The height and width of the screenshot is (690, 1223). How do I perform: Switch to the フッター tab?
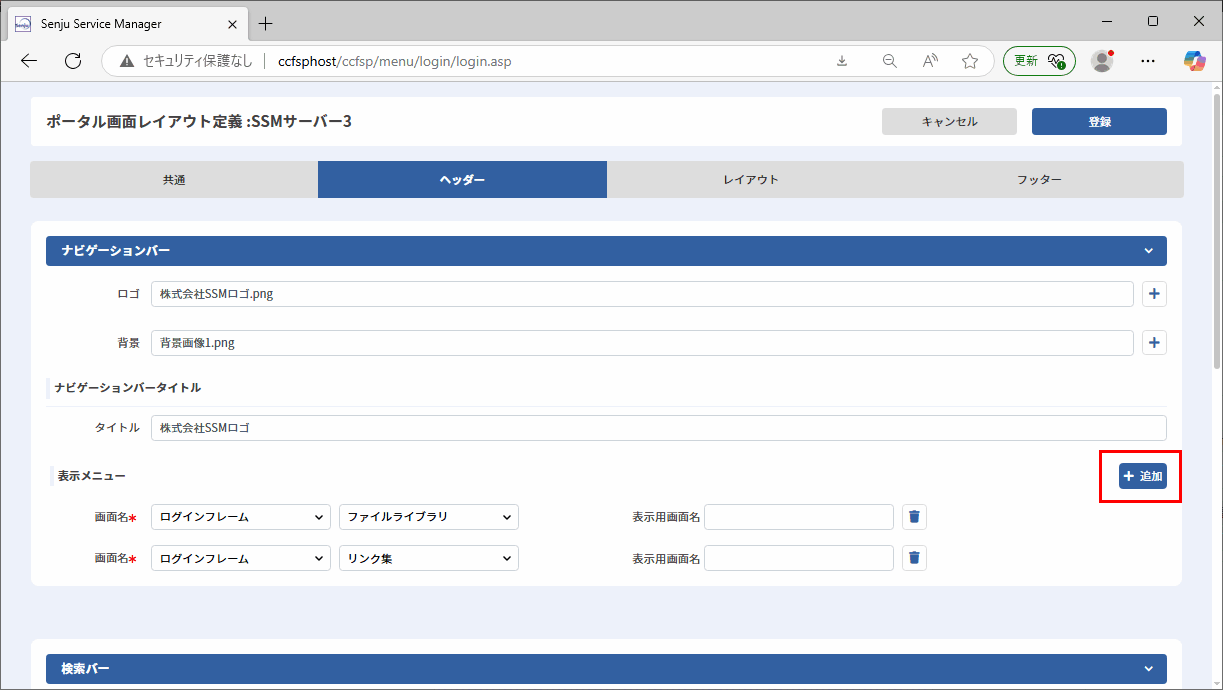pos(1039,180)
